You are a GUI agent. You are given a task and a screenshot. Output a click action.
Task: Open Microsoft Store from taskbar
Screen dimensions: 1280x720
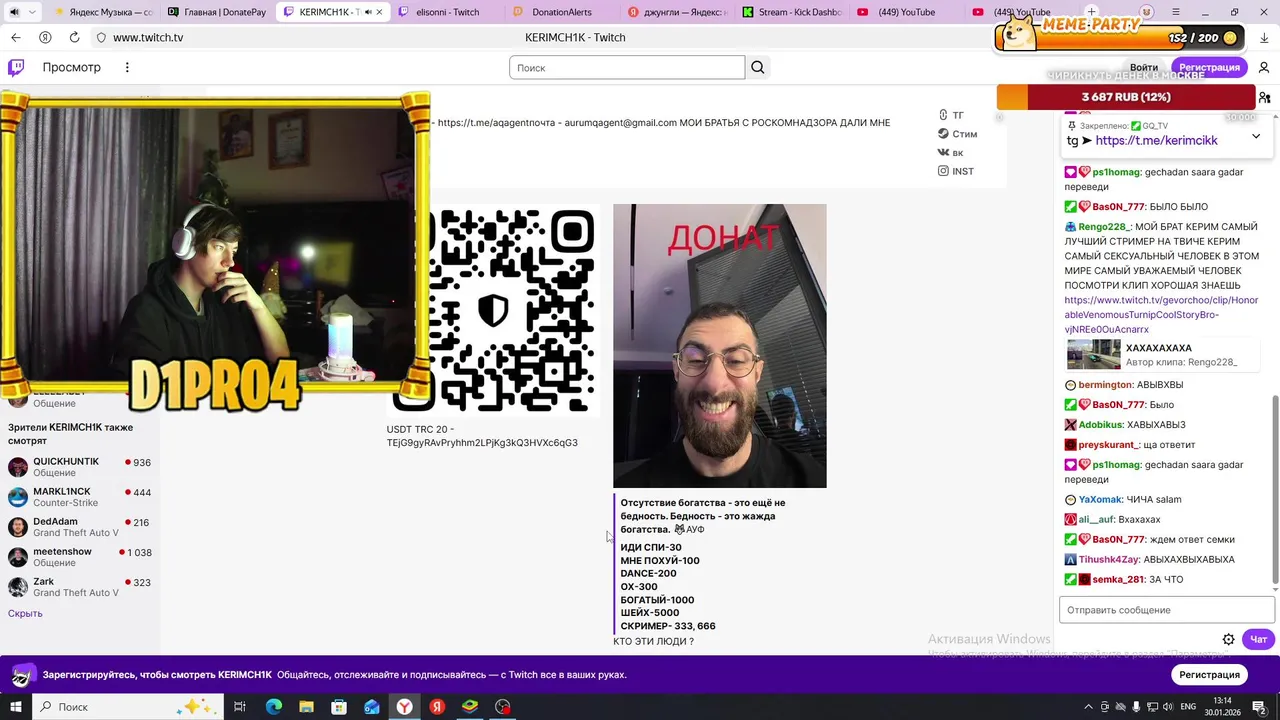(x=339, y=707)
